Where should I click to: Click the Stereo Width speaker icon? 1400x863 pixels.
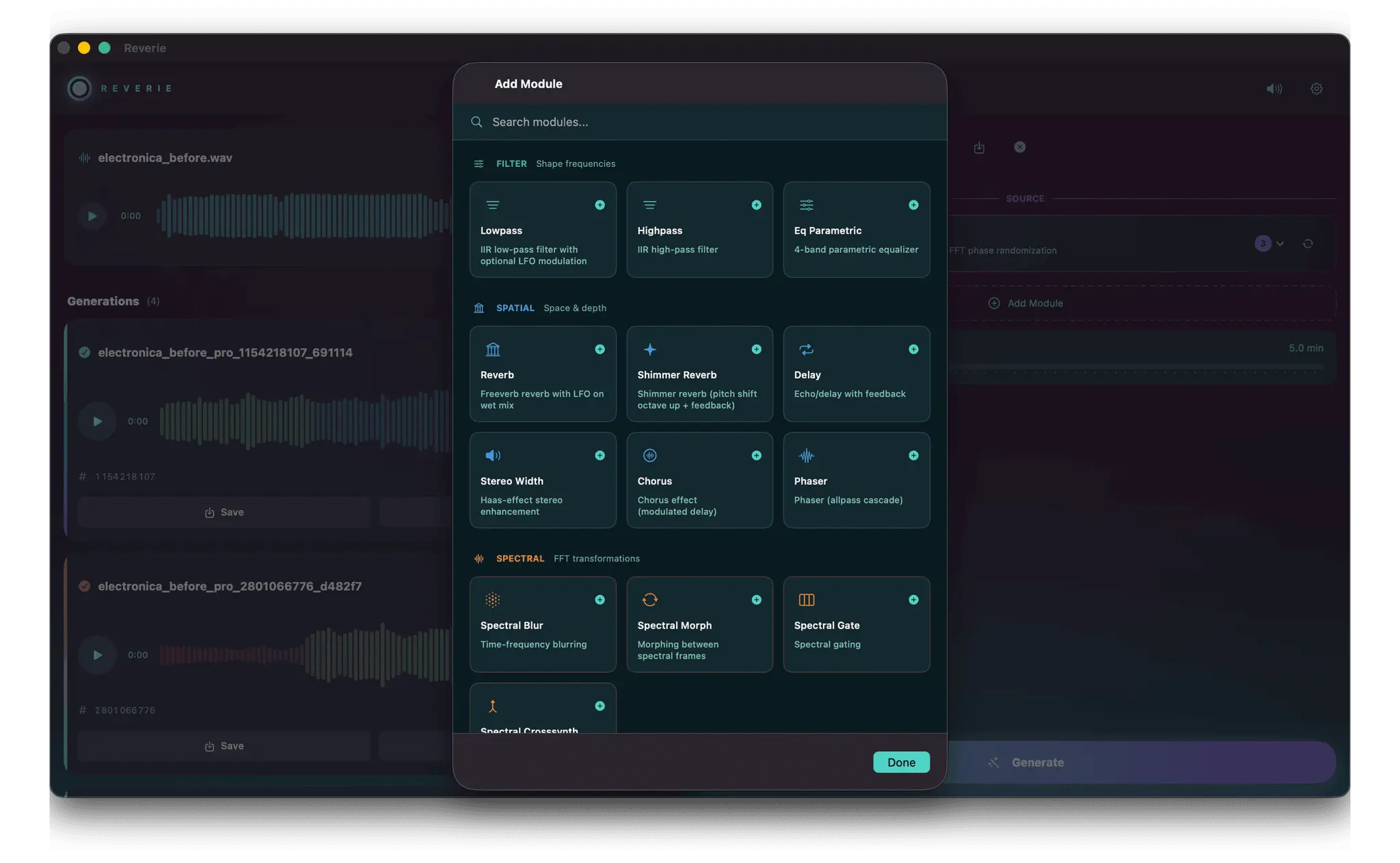click(x=492, y=455)
